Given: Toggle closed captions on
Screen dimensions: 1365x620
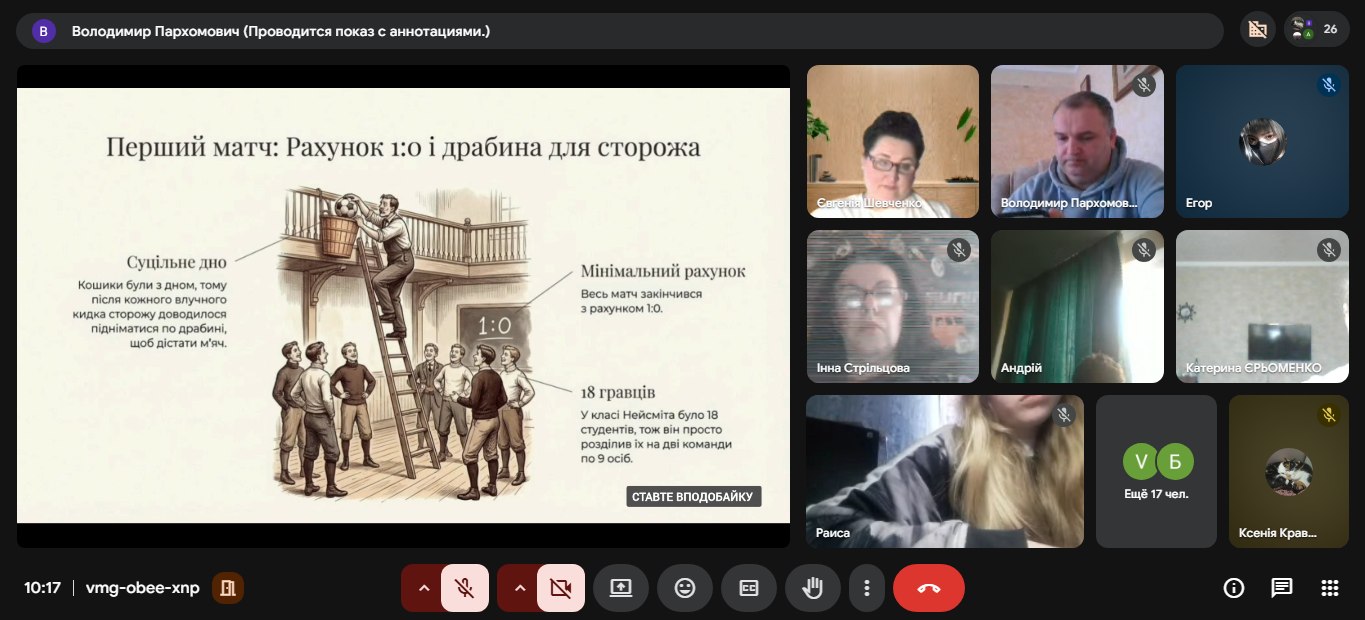Looking at the screenshot, I should (749, 588).
